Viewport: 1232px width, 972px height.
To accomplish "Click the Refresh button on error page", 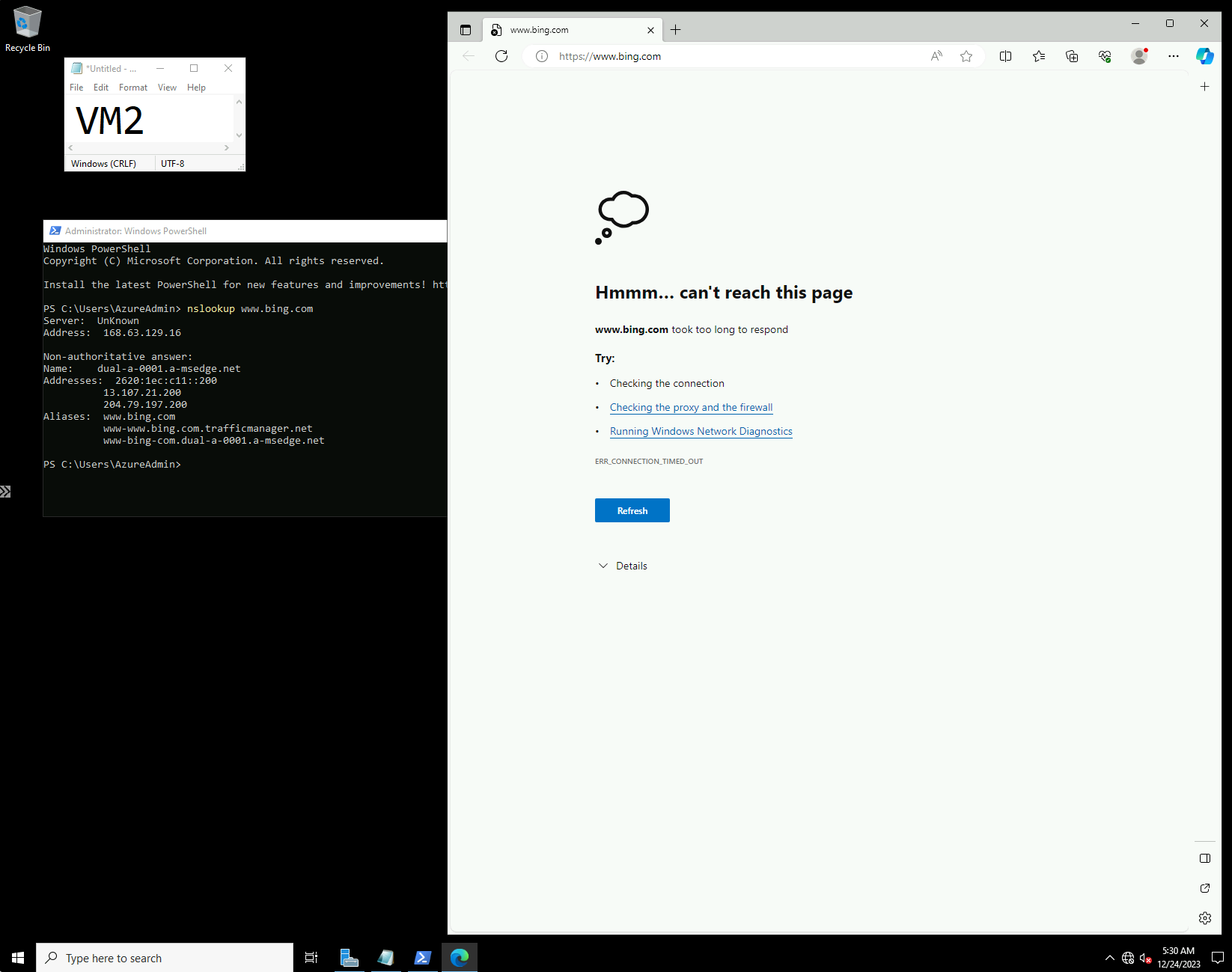I will [x=632, y=510].
